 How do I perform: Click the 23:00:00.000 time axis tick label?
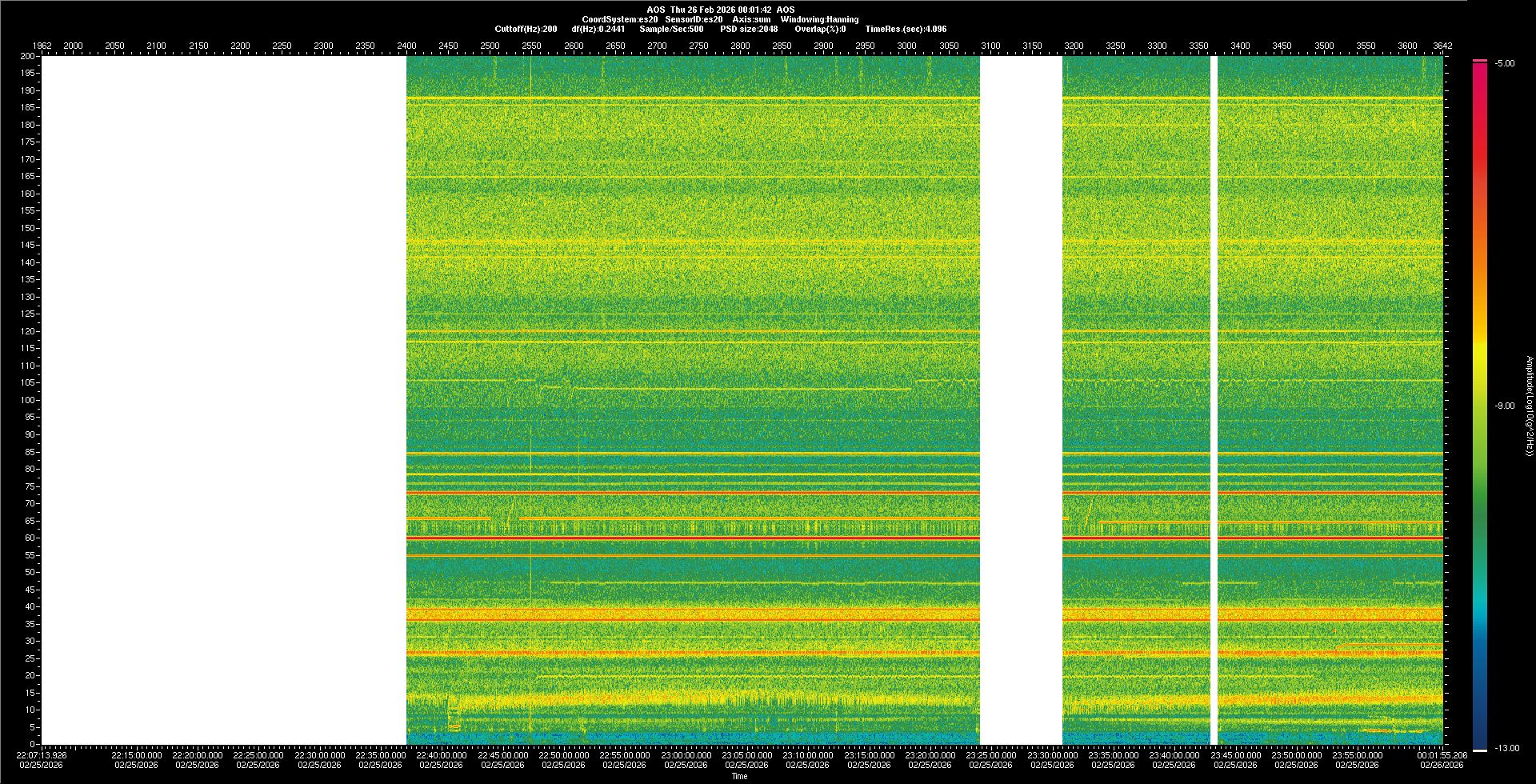(686, 755)
